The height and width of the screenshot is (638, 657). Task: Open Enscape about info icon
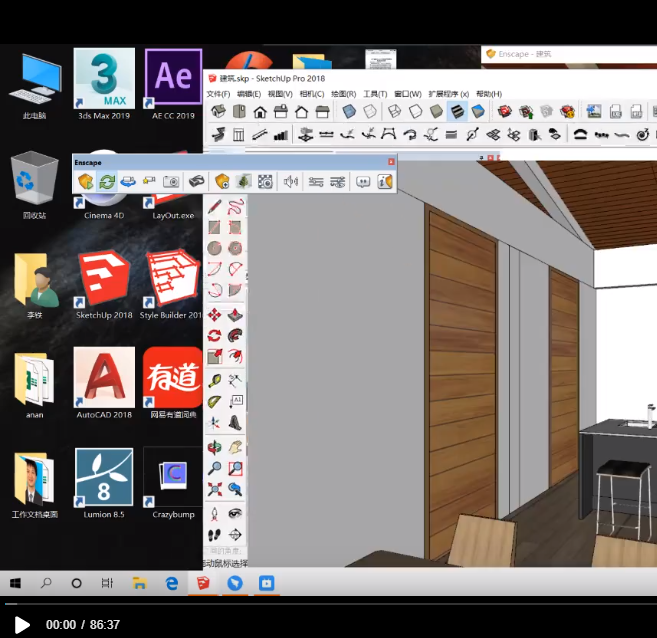384,182
